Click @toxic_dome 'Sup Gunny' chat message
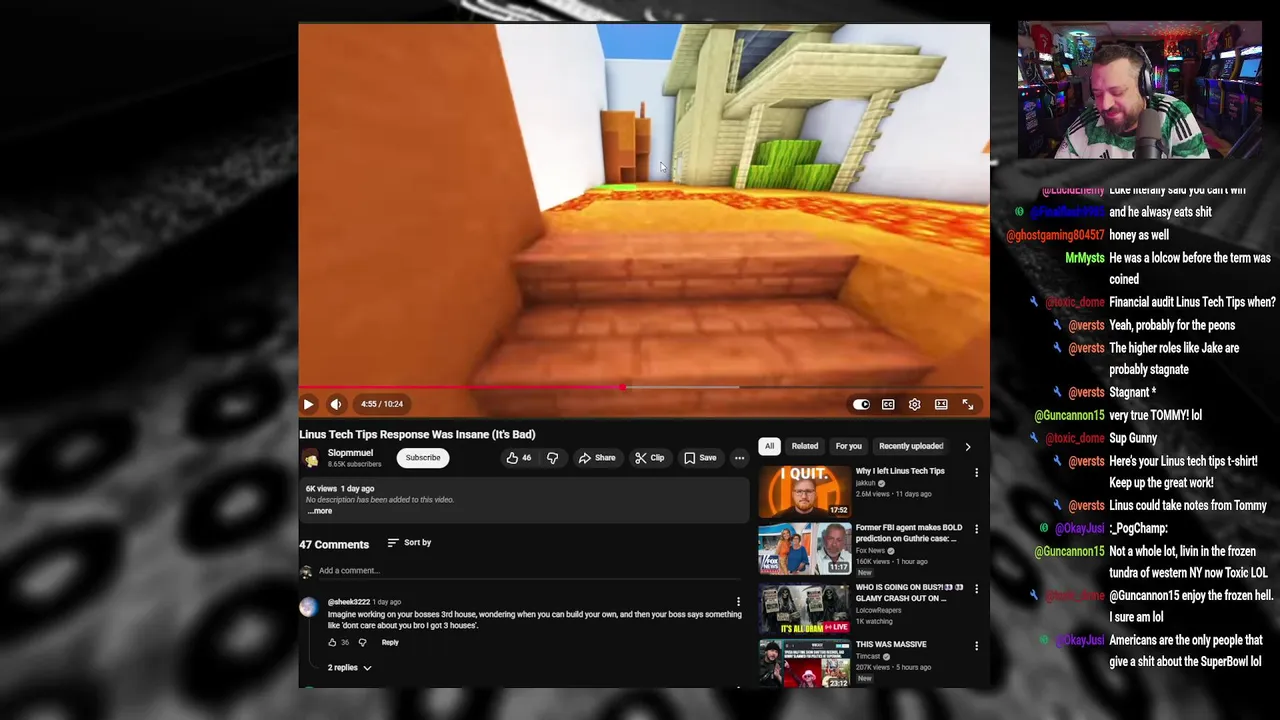This screenshot has width=1280, height=720. point(1133,438)
